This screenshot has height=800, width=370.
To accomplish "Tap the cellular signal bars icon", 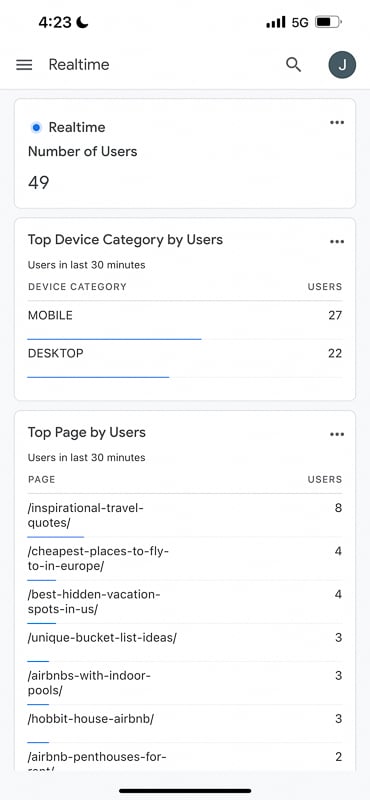I will coord(276,22).
